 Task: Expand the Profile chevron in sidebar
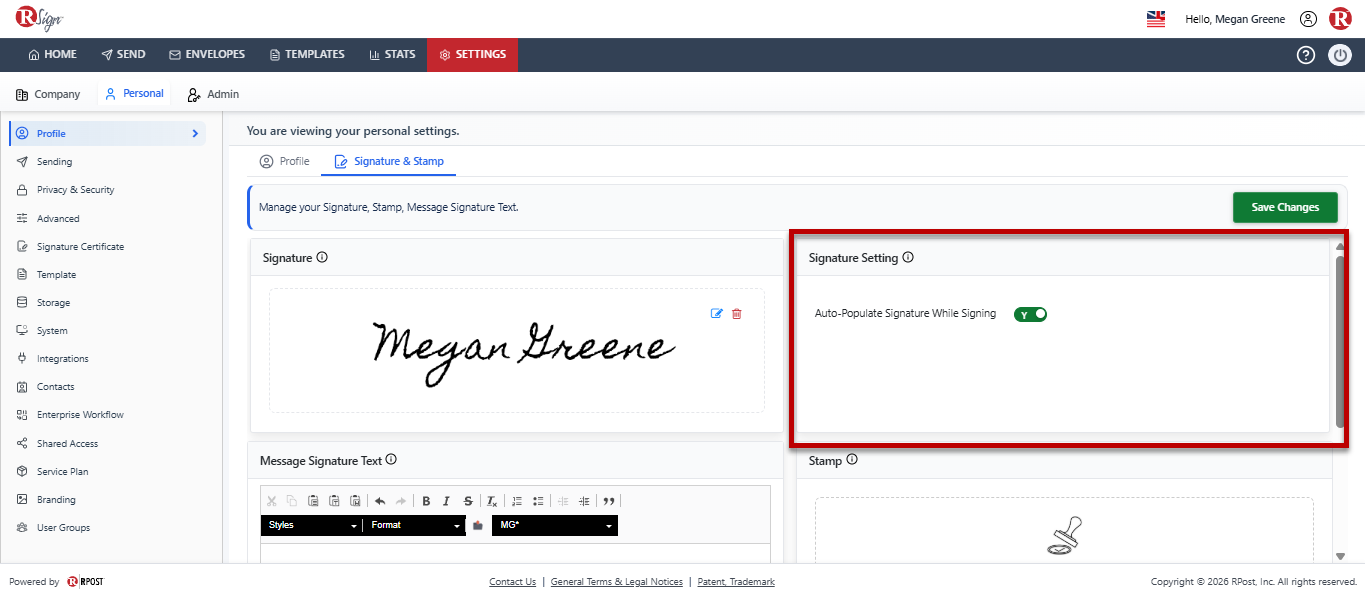coord(195,133)
